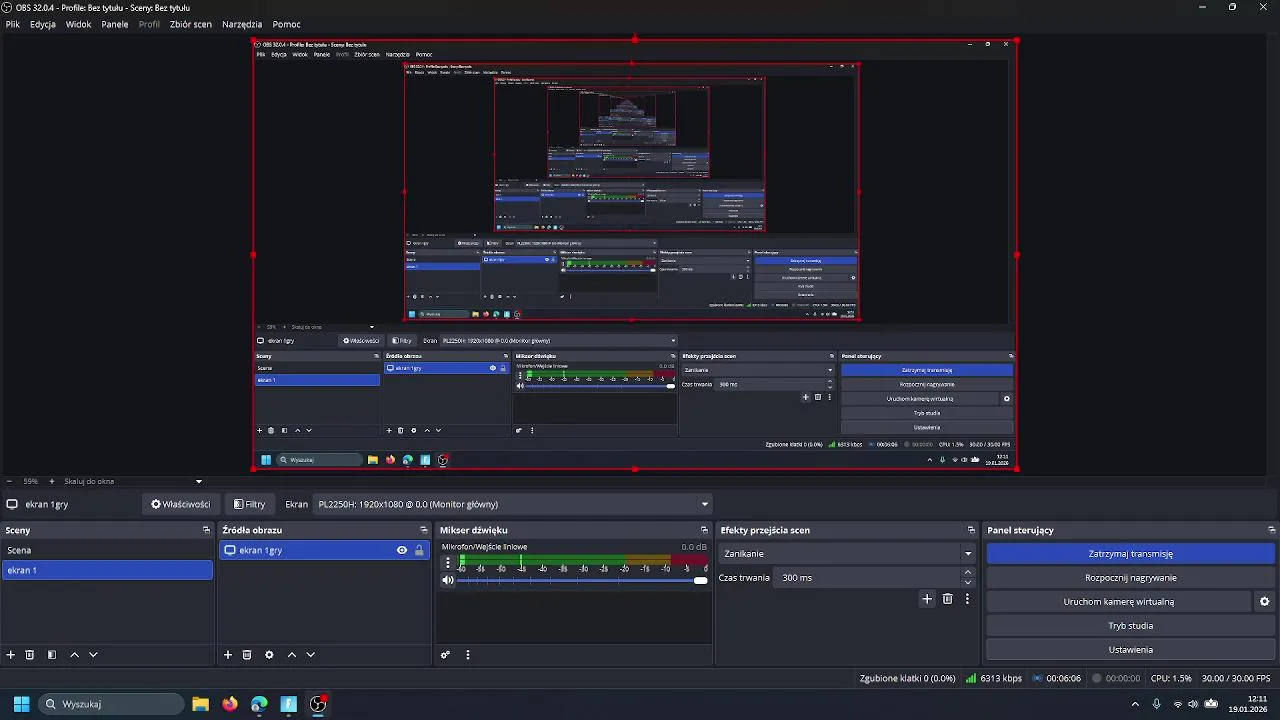1280x720 pixels.
Task: Click Zatrzymaj transmisję button
Action: tap(1131, 554)
